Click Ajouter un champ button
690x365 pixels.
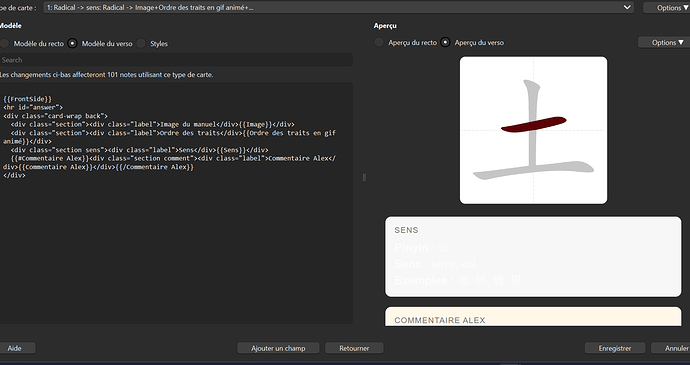point(278,348)
